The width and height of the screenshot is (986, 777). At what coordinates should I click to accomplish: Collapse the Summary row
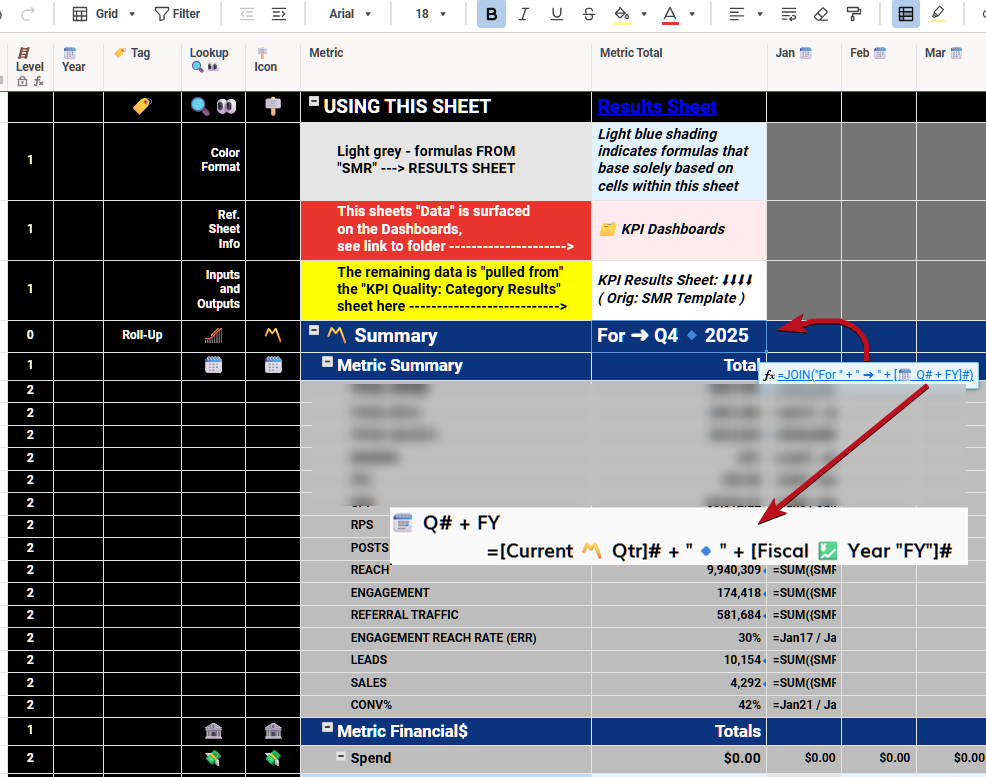point(314,330)
